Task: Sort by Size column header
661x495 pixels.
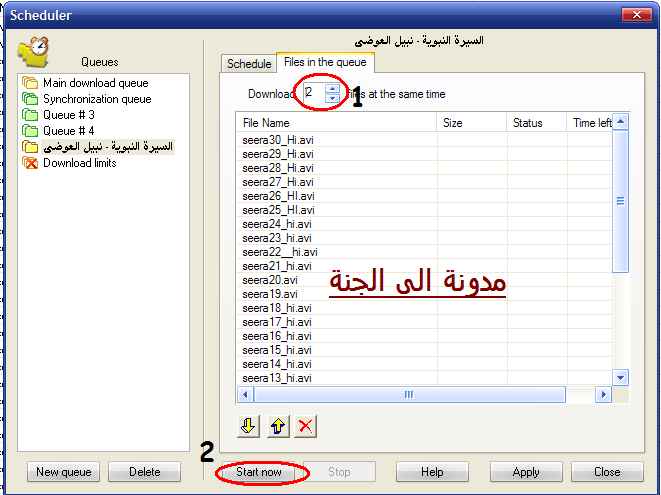Action: point(471,123)
